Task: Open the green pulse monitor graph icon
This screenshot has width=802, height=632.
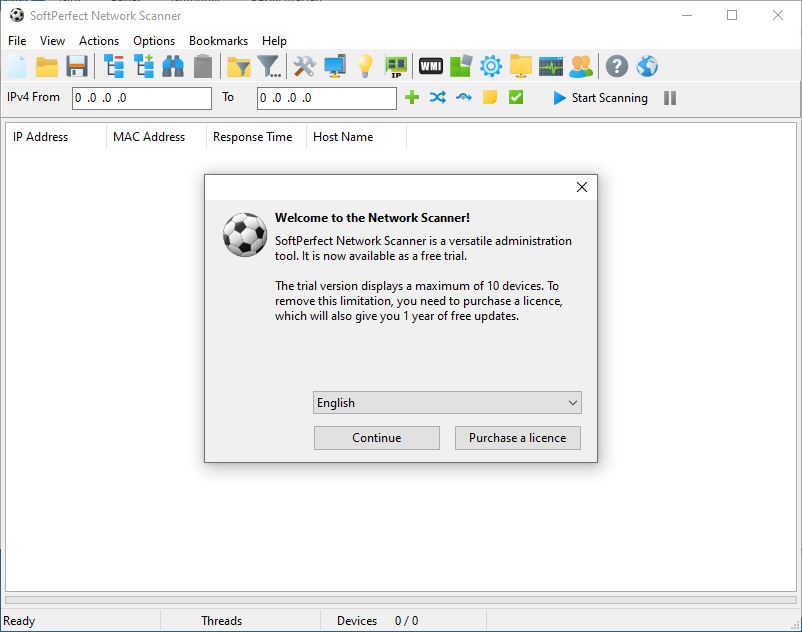Action: click(551, 66)
